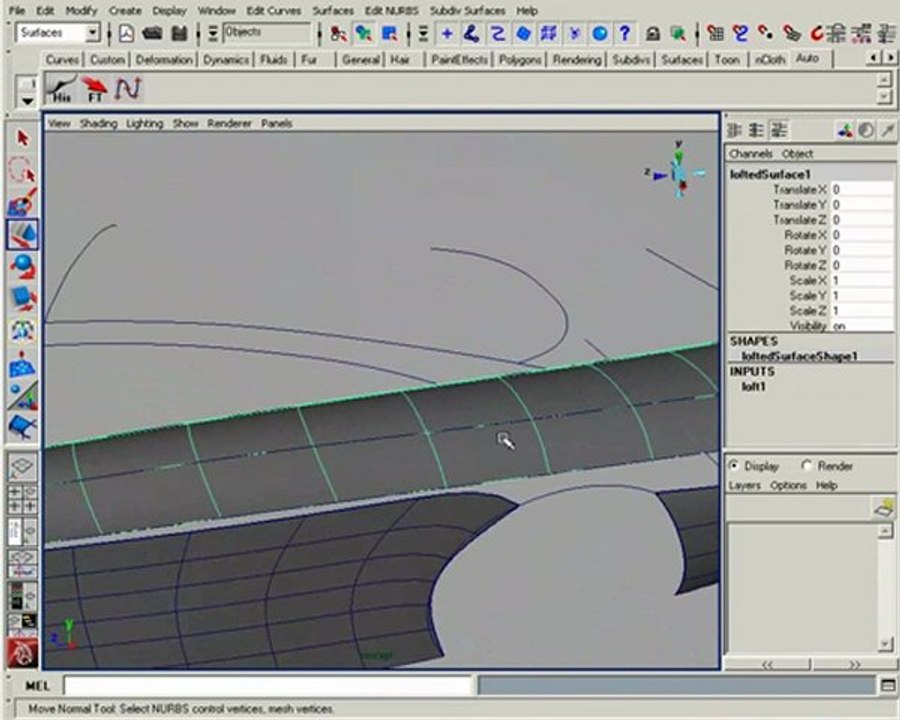Toggle Snap to View Planes

792,34
